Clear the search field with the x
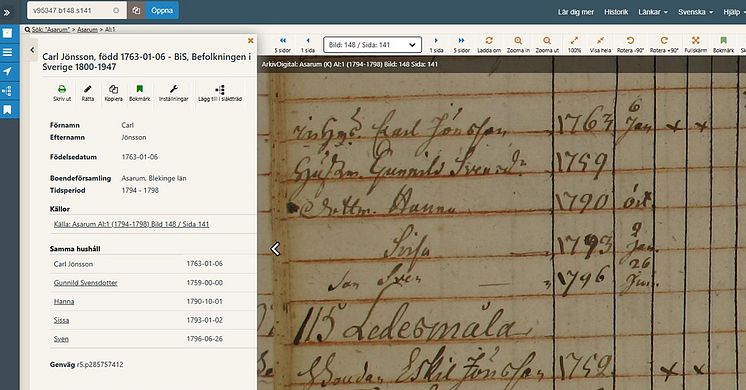This screenshot has width=746, height=390. tap(116, 10)
